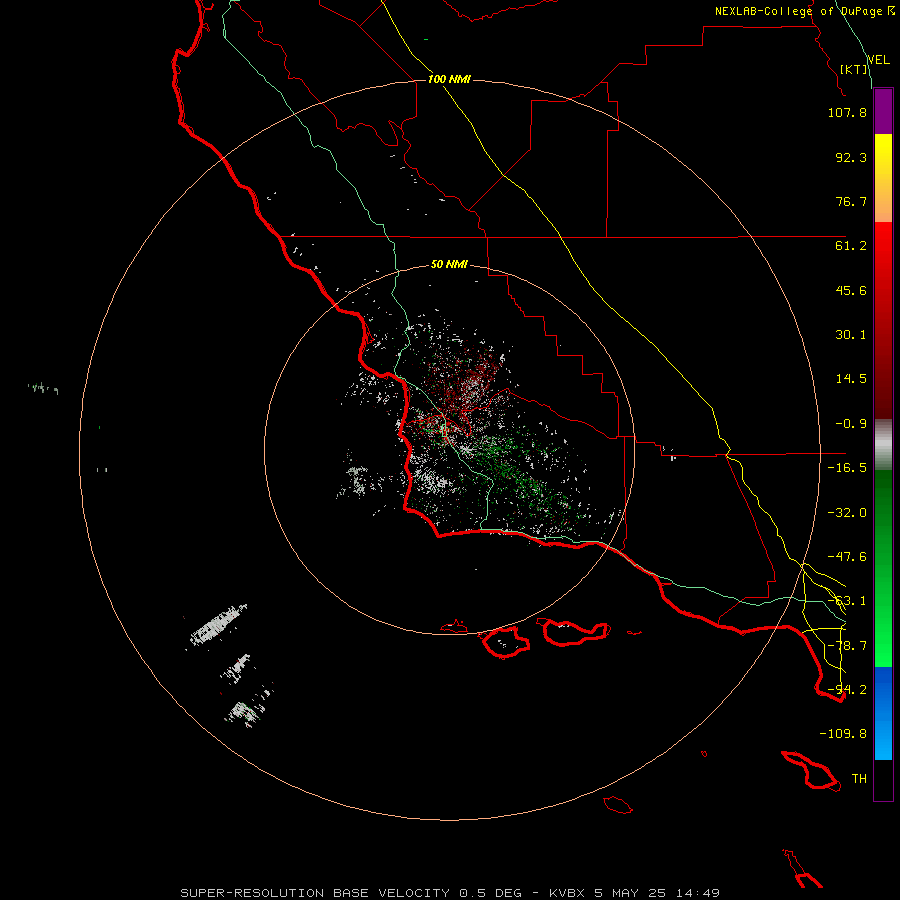Click the 107.8 velocity scale value
Screen dimensions: 900x900
tap(847, 112)
